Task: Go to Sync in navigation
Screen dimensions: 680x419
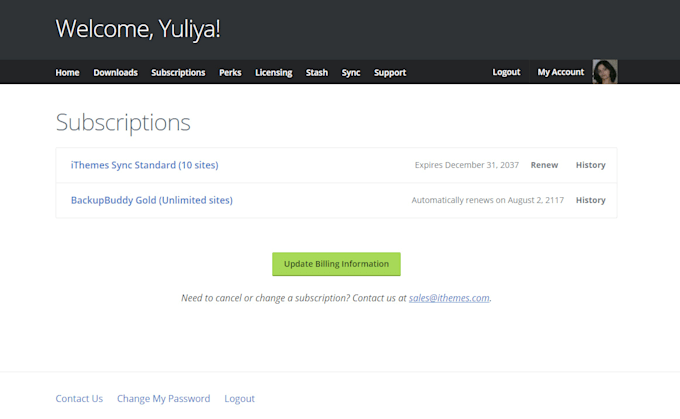Action: click(351, 72)
